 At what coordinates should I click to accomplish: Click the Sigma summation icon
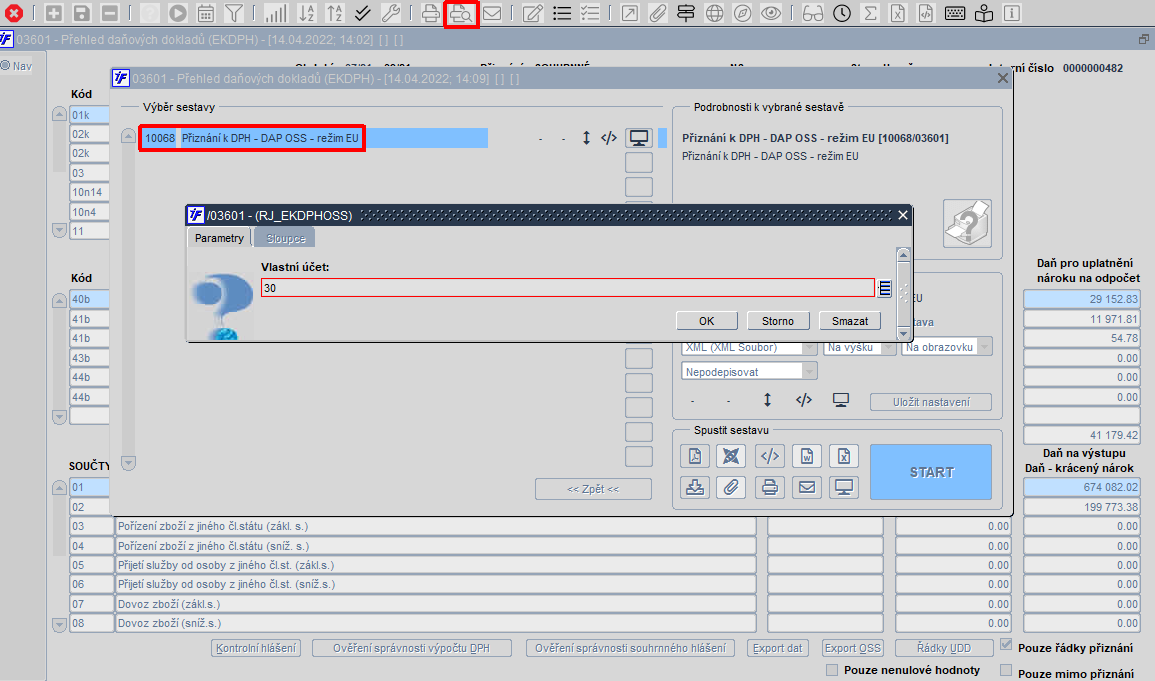[870, 13]
